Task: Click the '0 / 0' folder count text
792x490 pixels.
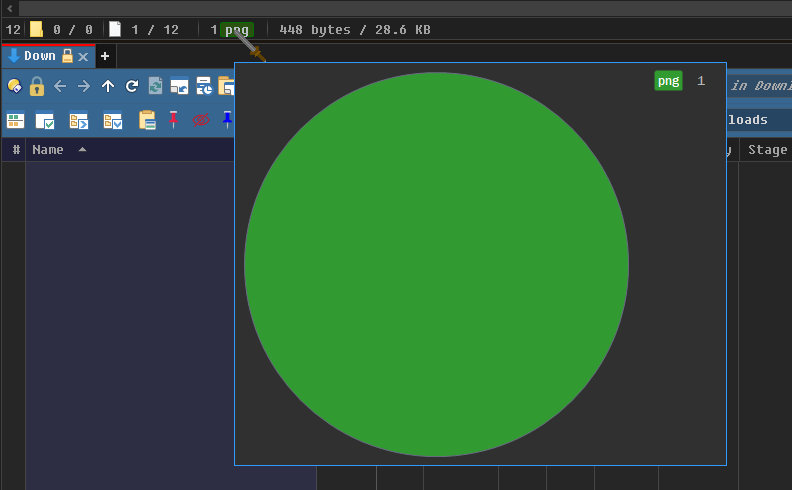Action: 73,30
